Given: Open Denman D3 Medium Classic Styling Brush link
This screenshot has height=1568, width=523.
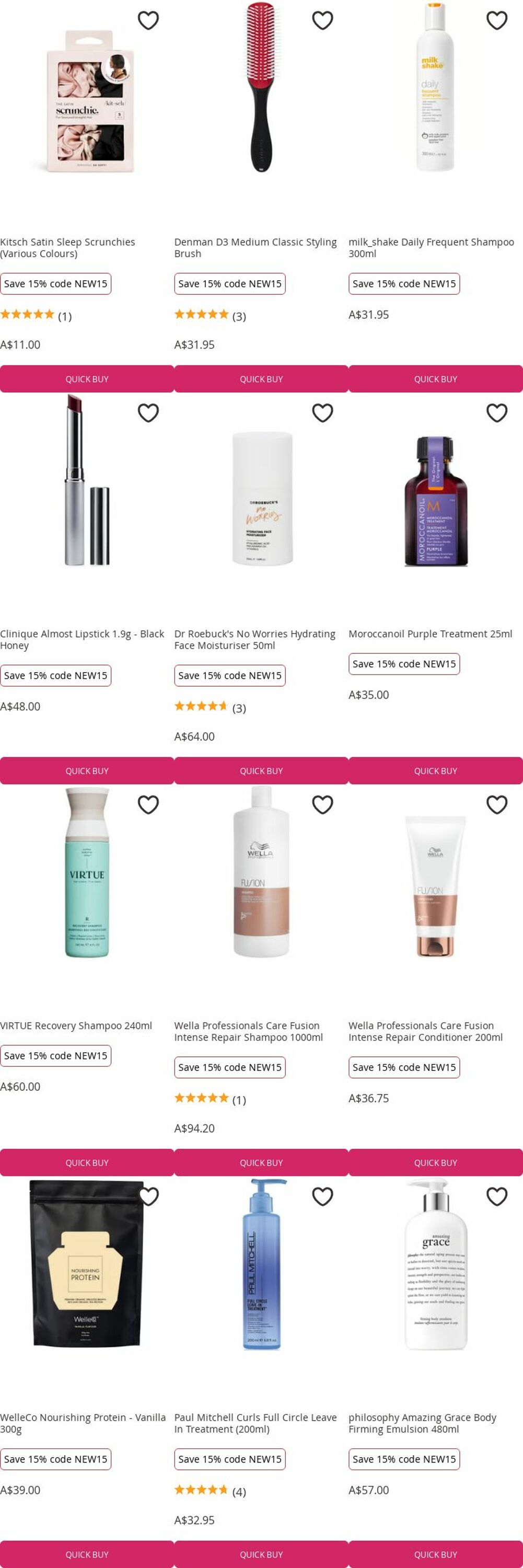Looking at the screenshot, I should [x=255, y=248].
